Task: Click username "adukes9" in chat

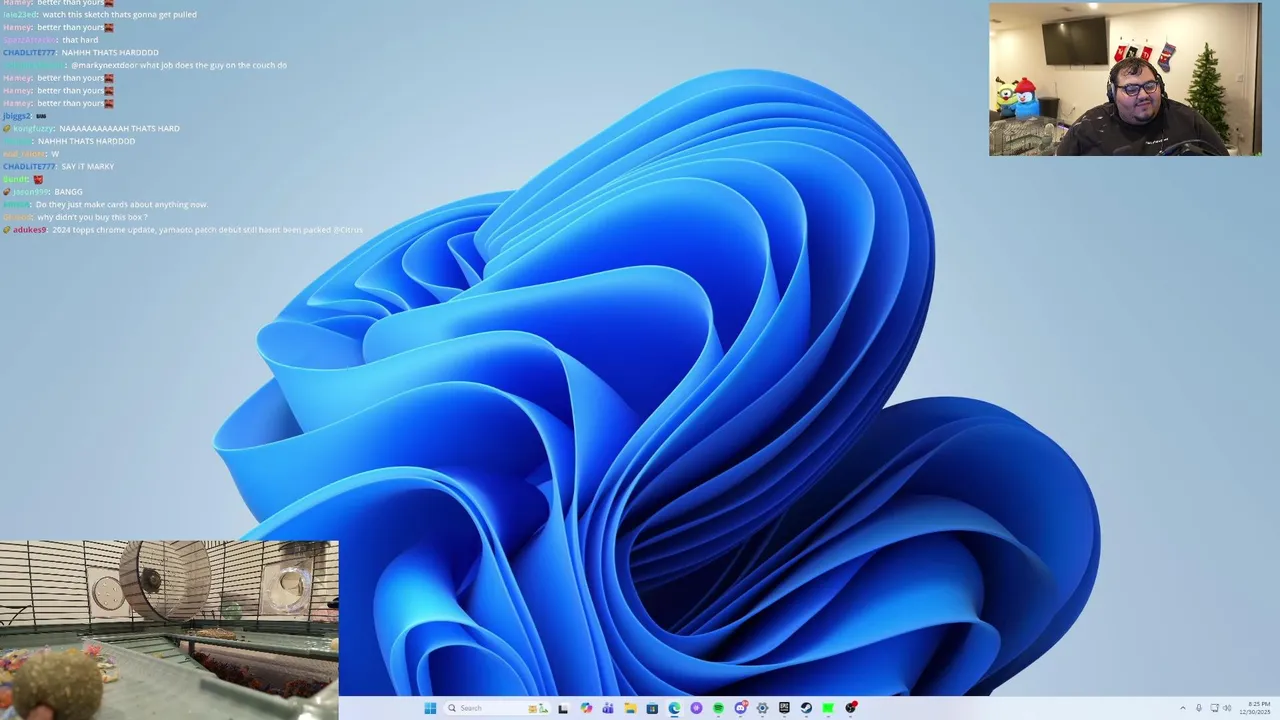Action: point(29,230)
